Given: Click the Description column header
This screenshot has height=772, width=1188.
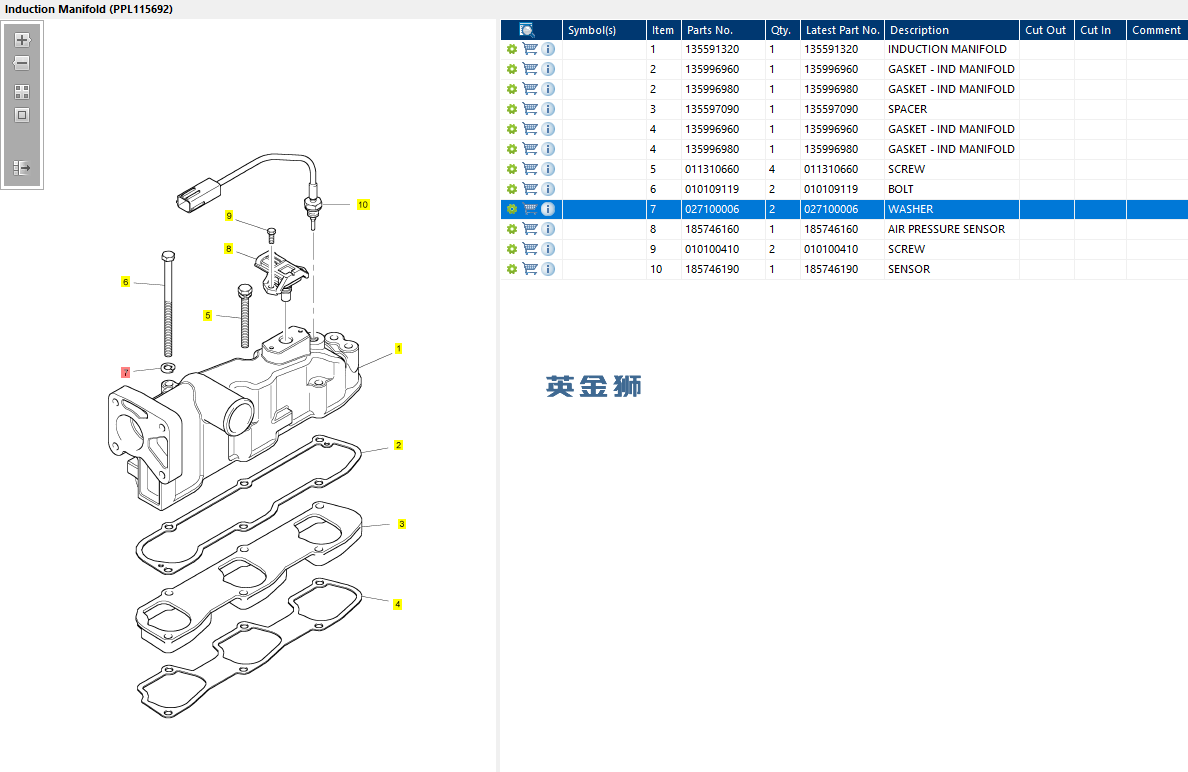Looking at the screenshot, I should tap(952, 30).
